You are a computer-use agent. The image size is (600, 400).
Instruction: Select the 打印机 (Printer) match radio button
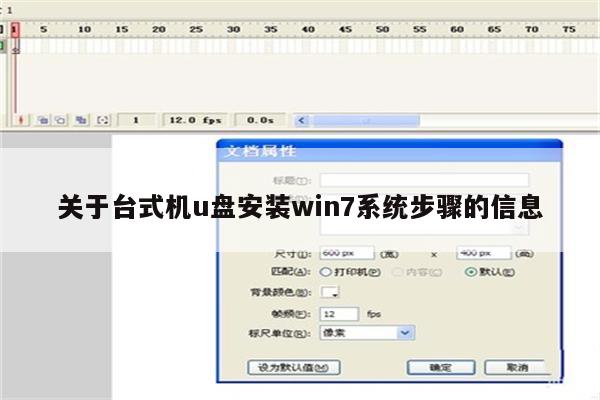click(x=326, y=272)
